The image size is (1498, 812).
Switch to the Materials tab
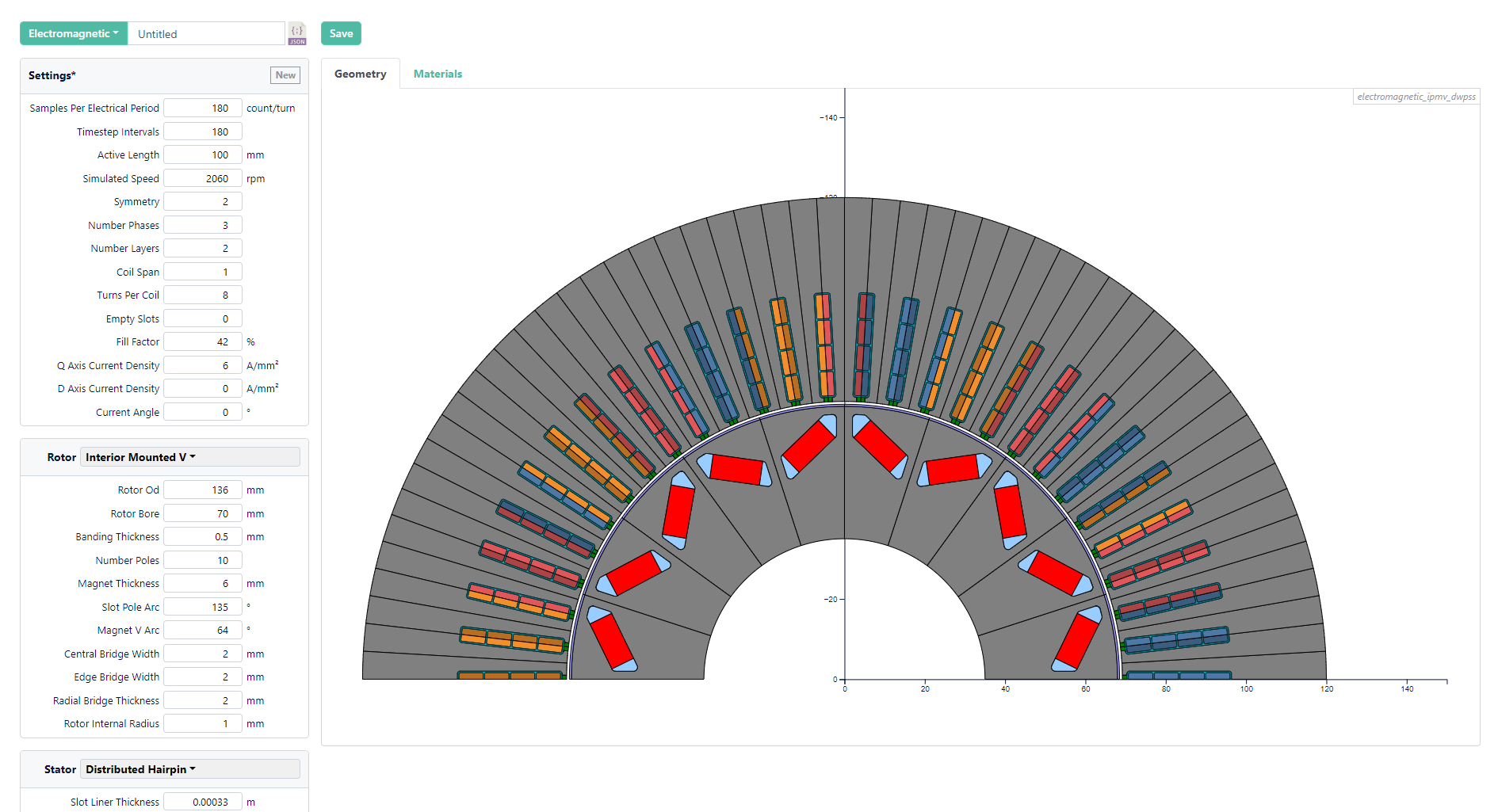coord(438,74)
